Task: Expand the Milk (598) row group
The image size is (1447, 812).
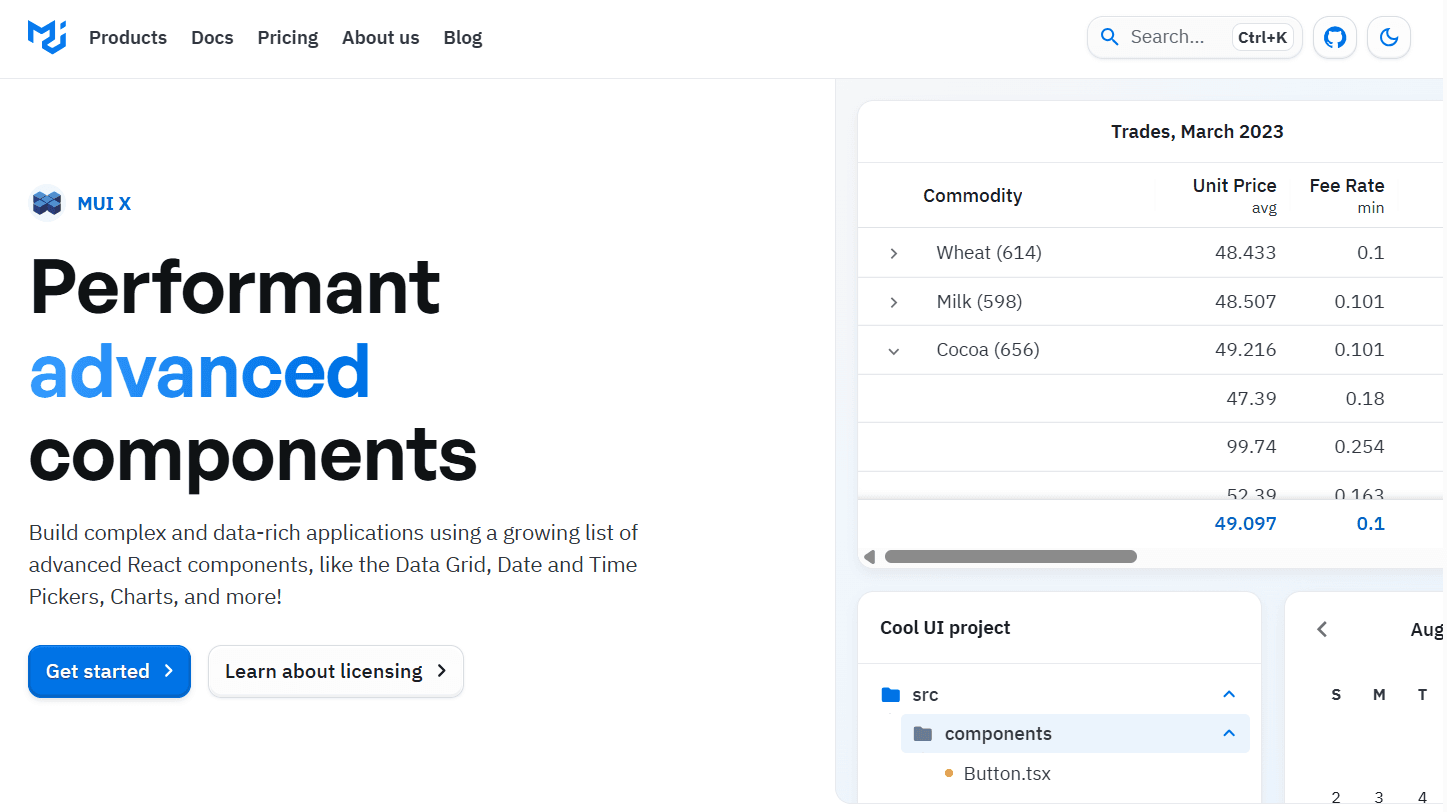Action: coord(894,302)
